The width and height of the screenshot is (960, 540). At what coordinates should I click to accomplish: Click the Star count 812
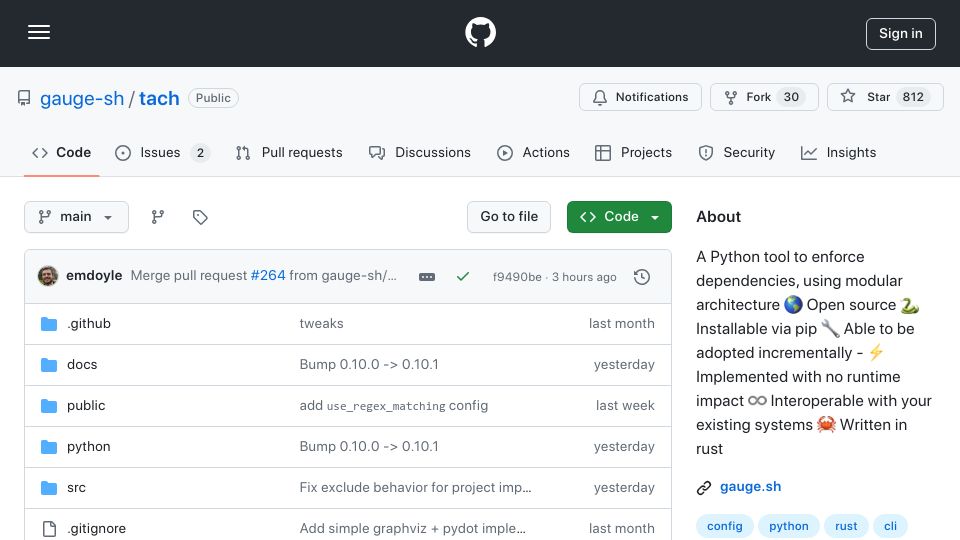tap(913, 97)
